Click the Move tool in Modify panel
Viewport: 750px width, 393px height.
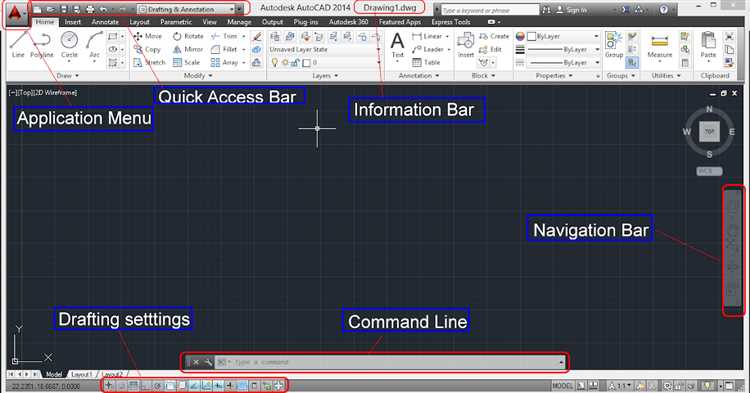(x=148, y=36)
